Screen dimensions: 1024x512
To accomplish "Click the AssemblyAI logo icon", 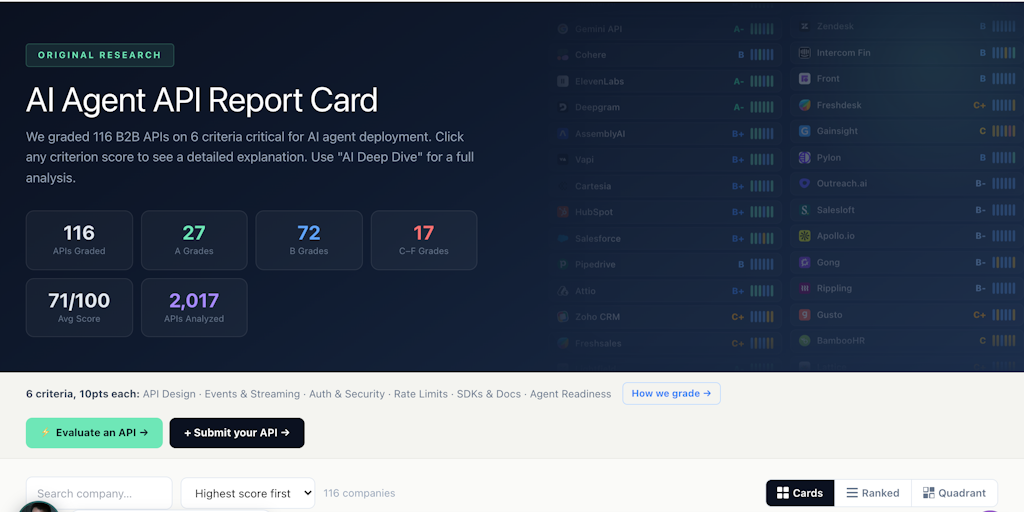I will click(x=563, y=133).
